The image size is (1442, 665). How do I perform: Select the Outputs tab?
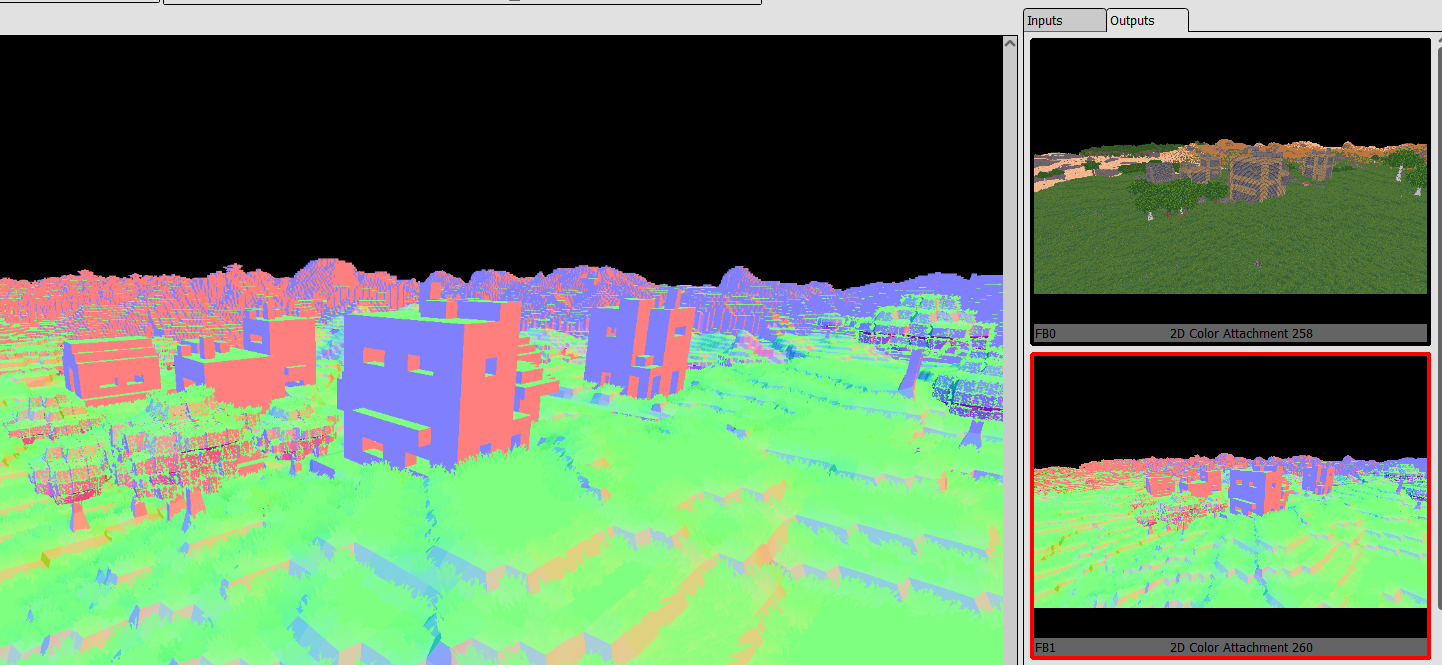(x=1146, y=21)
